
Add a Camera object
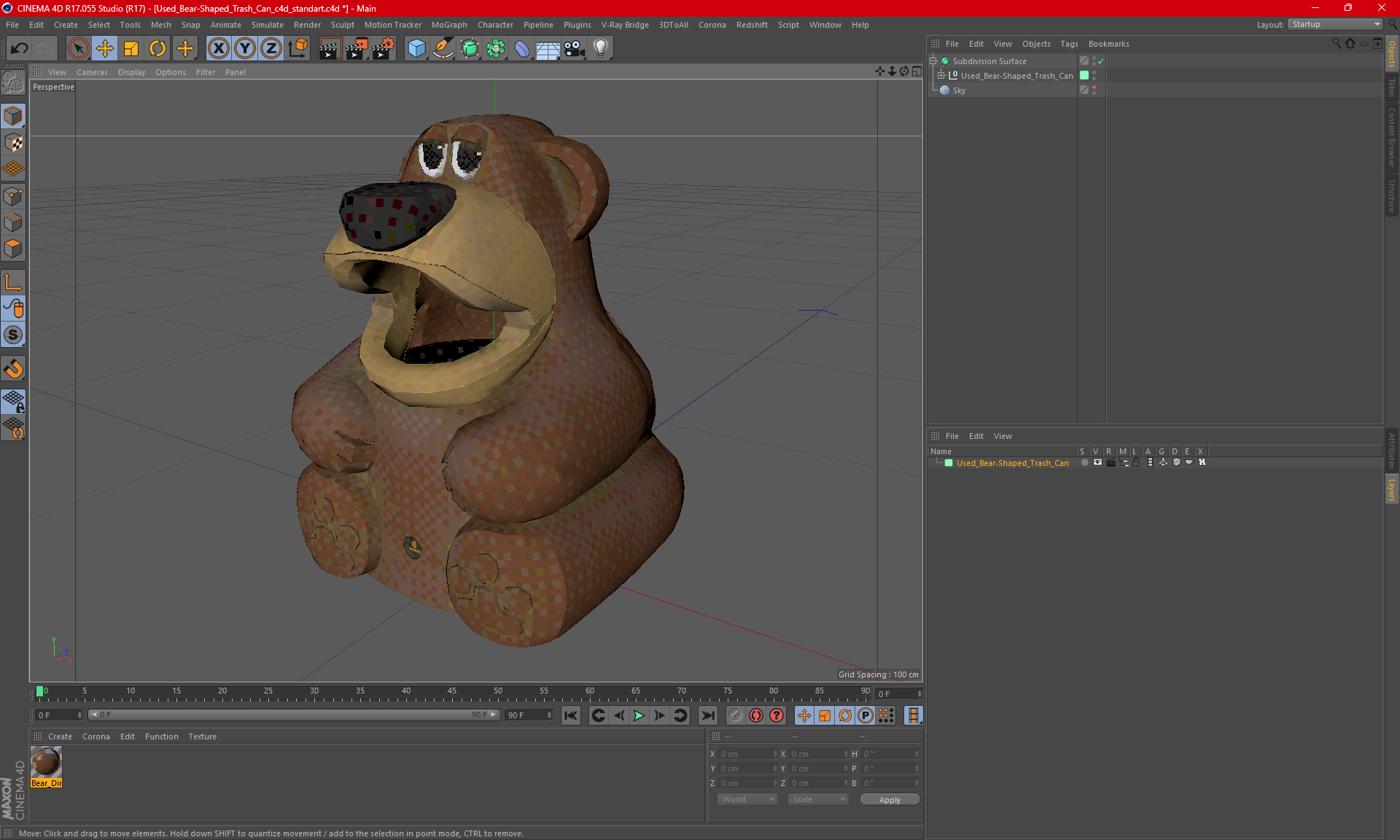[574, 49]
